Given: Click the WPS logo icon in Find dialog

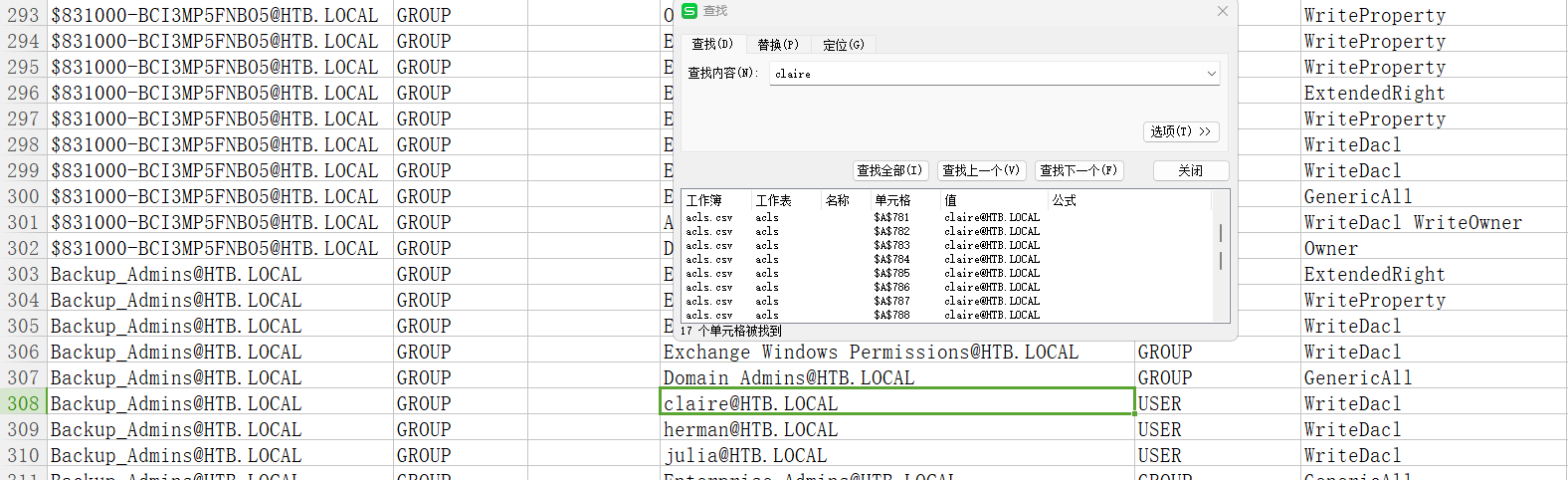Looking at the screenshot, I should click(689, 11).
